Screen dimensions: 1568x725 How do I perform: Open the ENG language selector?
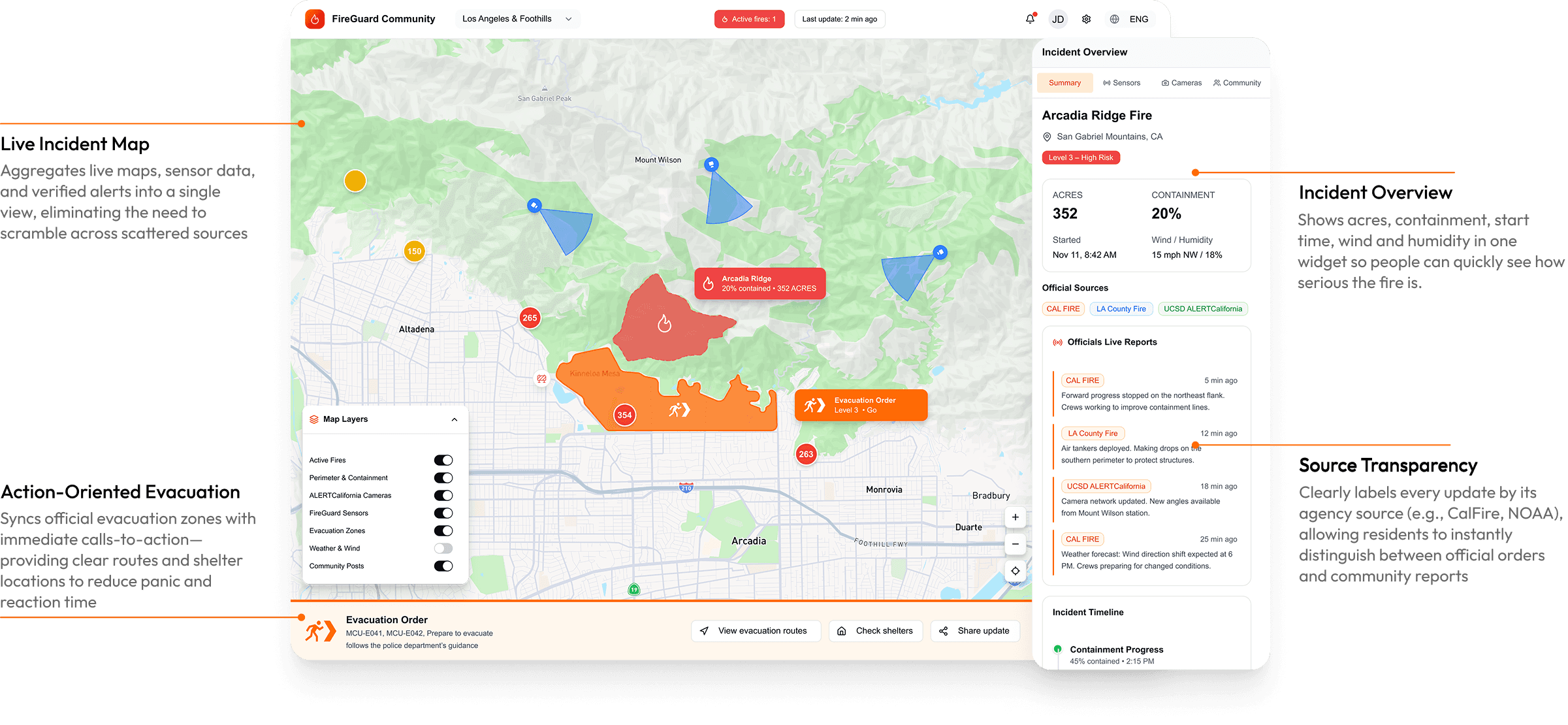click(x=1138, y=19)
